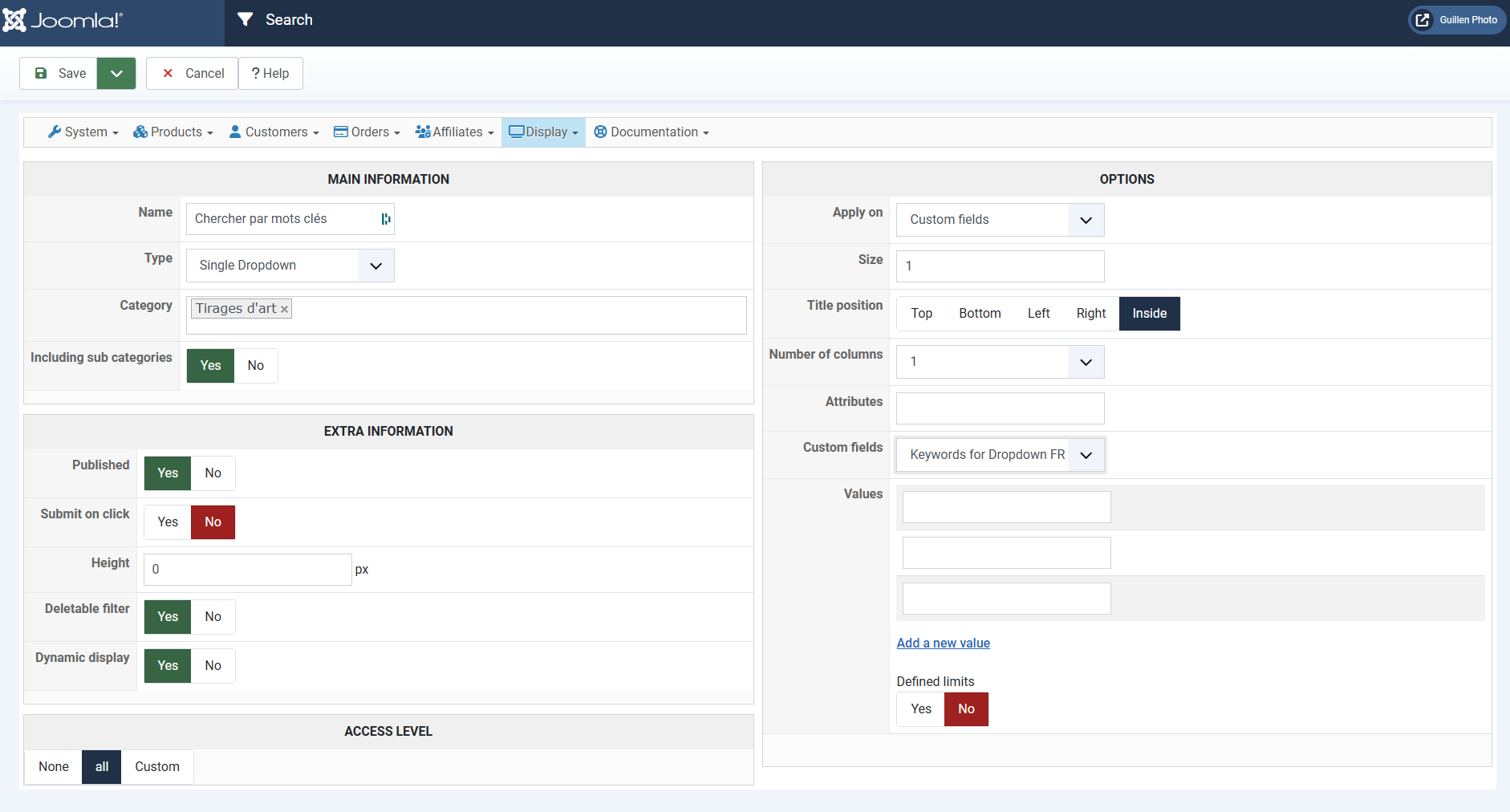The width and height of the screenshot is (1510, 812).
Task: Click the Documentation lifebuoy icon
Action: tap(600, 132)
